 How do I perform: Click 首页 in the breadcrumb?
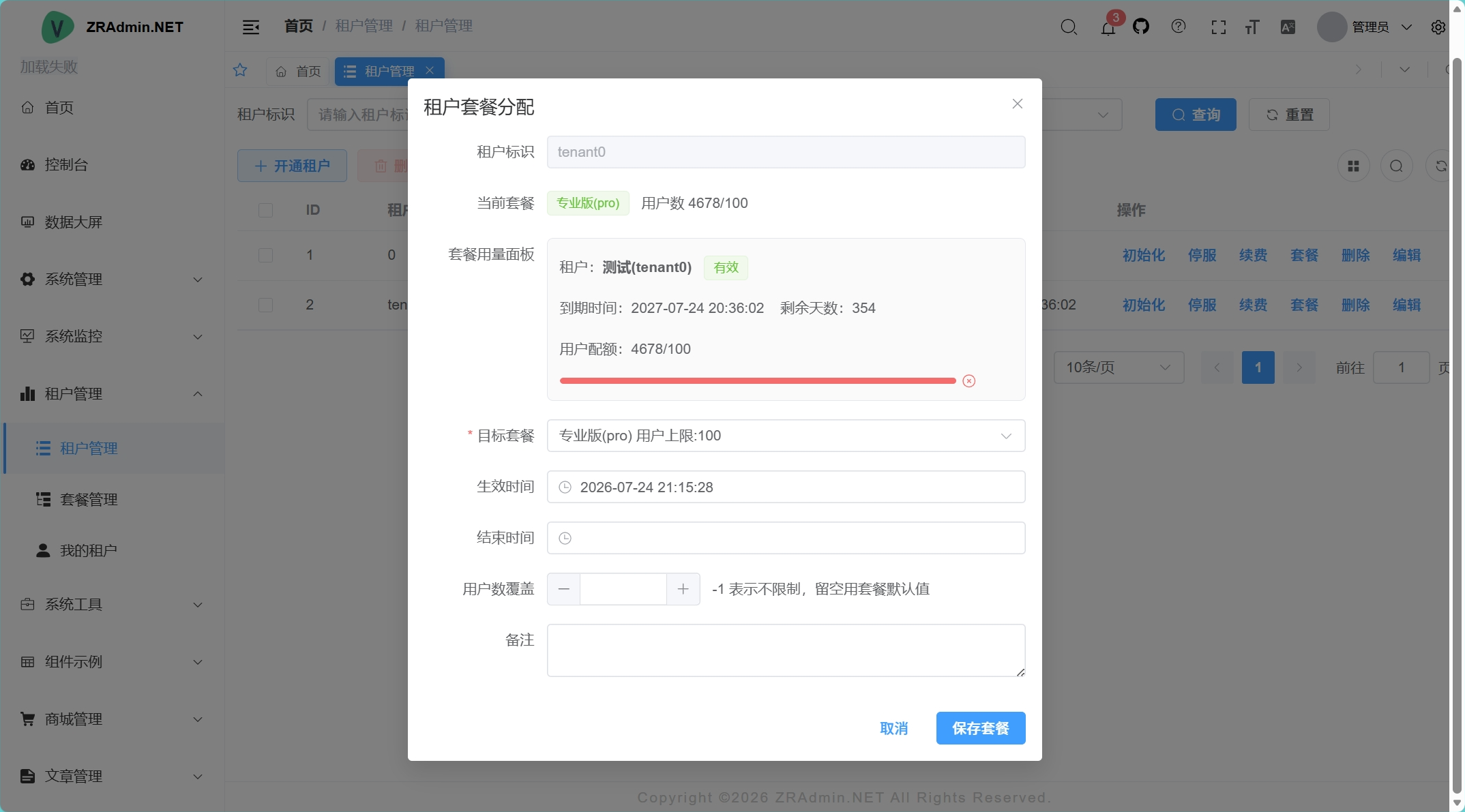tap(299, 26)
